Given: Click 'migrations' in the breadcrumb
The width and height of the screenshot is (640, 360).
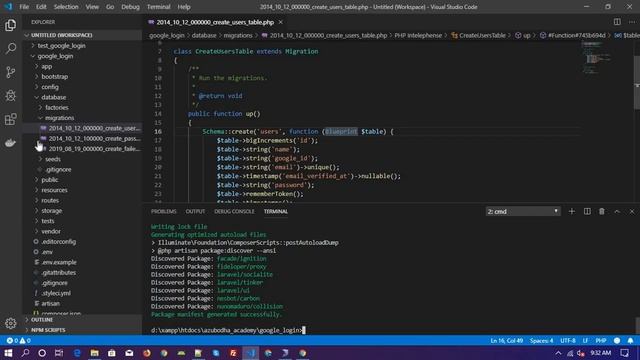Looking at the screenshot, I should click(238, 36).
